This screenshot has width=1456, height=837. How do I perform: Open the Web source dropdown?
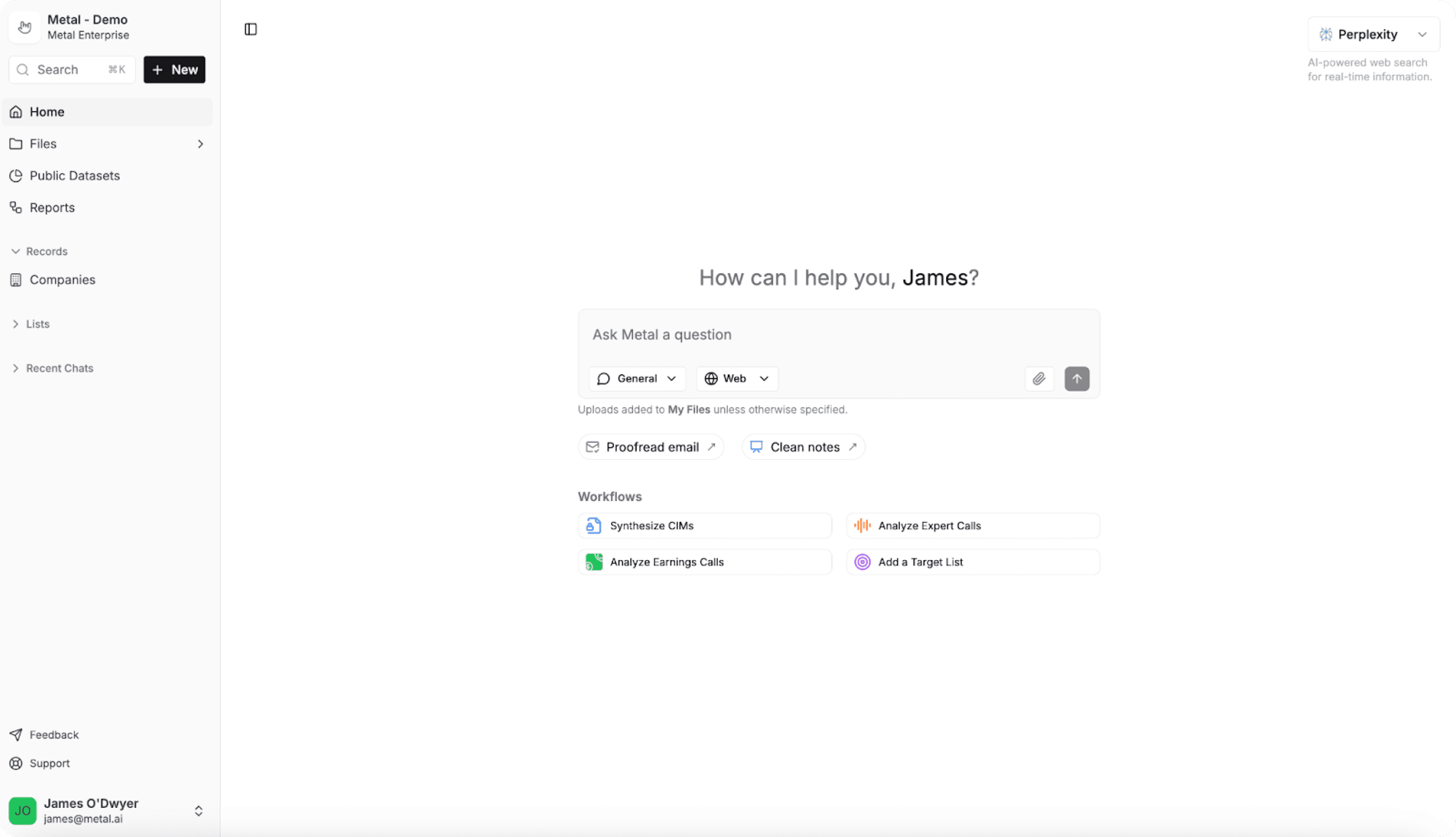(x=737, y=379)
